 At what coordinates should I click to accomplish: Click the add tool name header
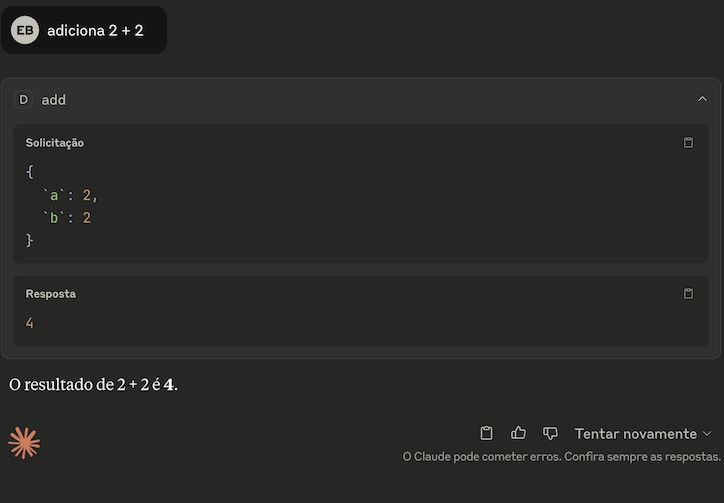(x=54, y=100)
